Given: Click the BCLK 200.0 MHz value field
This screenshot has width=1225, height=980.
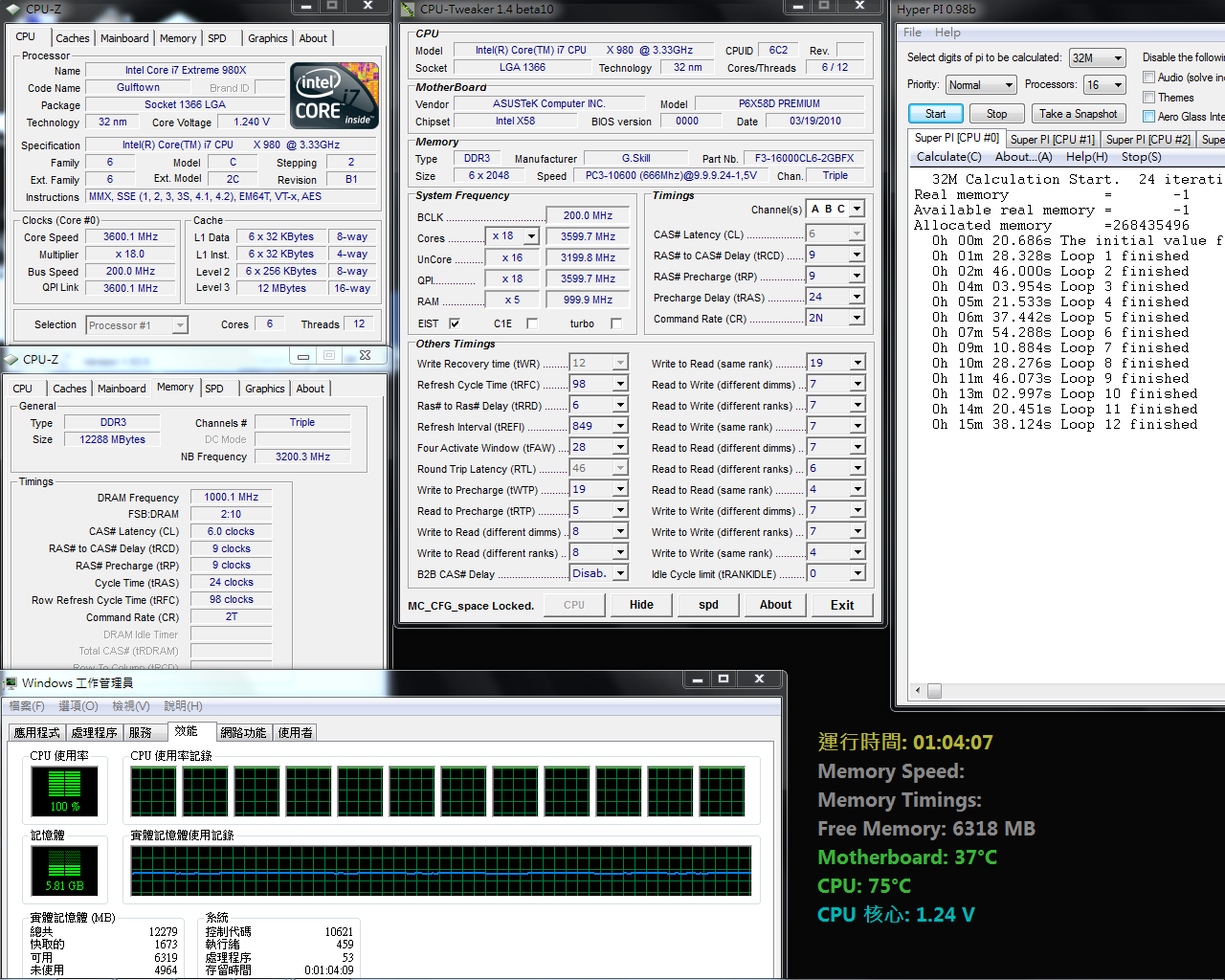Looking at the screenshot, I should [588, 215].
